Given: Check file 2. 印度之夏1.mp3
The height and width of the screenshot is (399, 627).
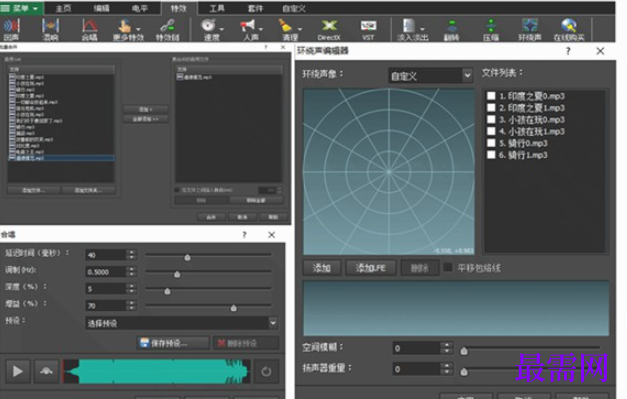Looking at the screenshot, I should pyautogui.click(x=491, y=108).
